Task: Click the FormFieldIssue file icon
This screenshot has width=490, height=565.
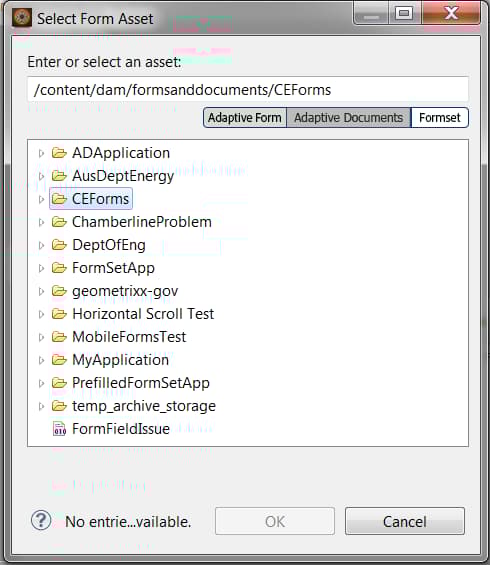Action: [59, 429]
